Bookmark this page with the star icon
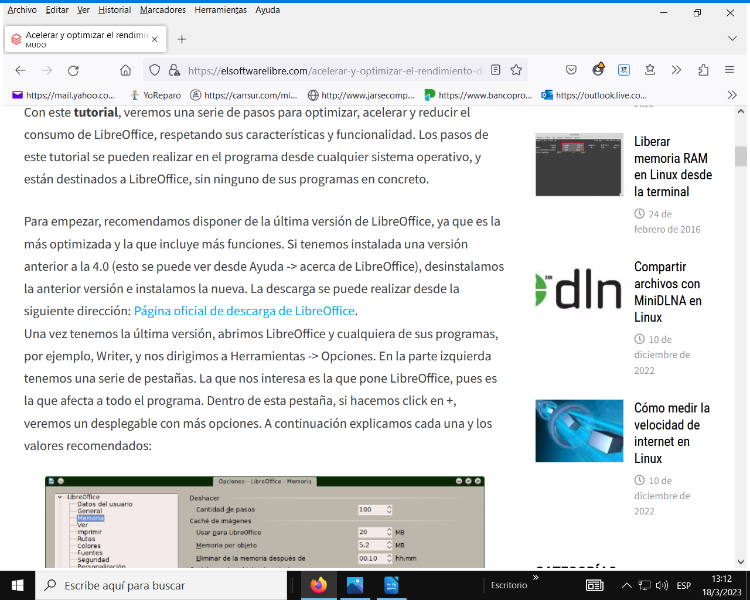This screenshot has height=600, width=750. (516, 70)
